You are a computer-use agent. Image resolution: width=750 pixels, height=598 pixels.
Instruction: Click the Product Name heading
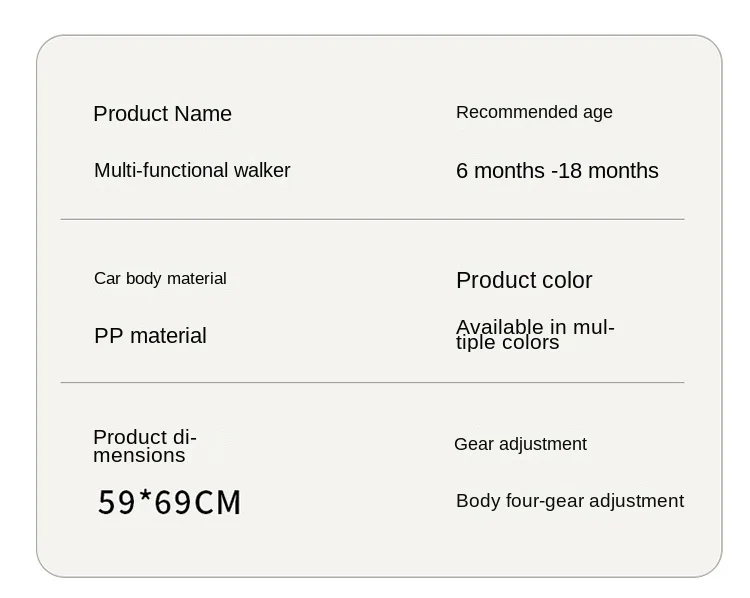click(163, 114)
